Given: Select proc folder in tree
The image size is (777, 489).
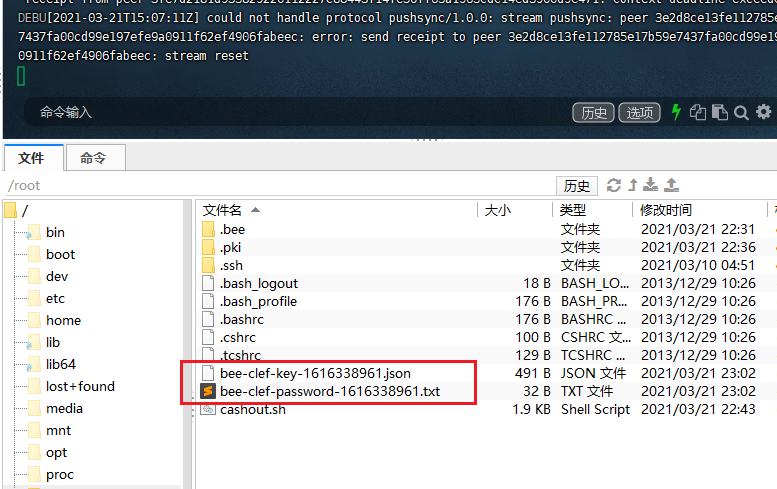Looking at the screenshot, I should [x=60, y=475].
